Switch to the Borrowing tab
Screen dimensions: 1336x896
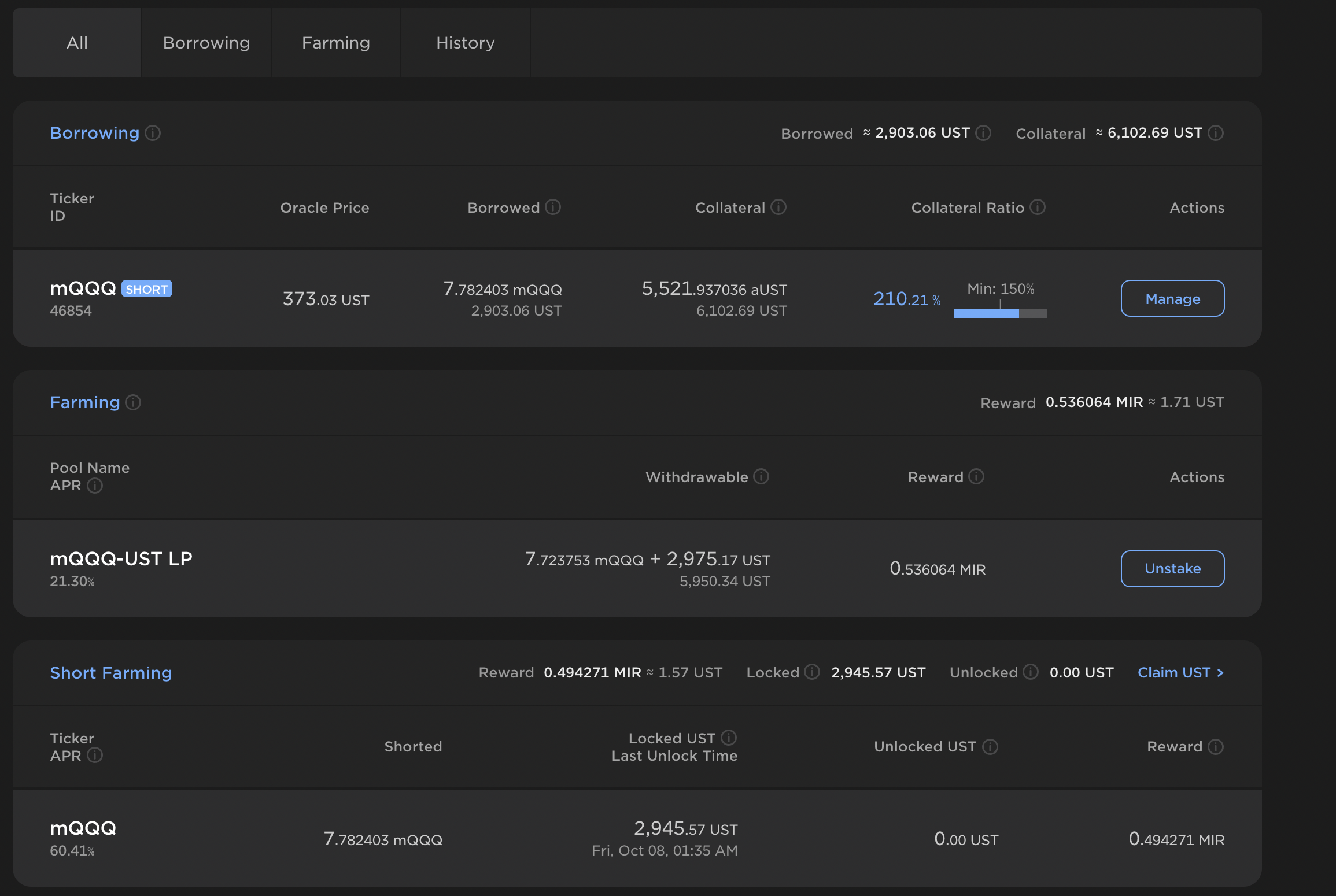(x=206, y=43)
